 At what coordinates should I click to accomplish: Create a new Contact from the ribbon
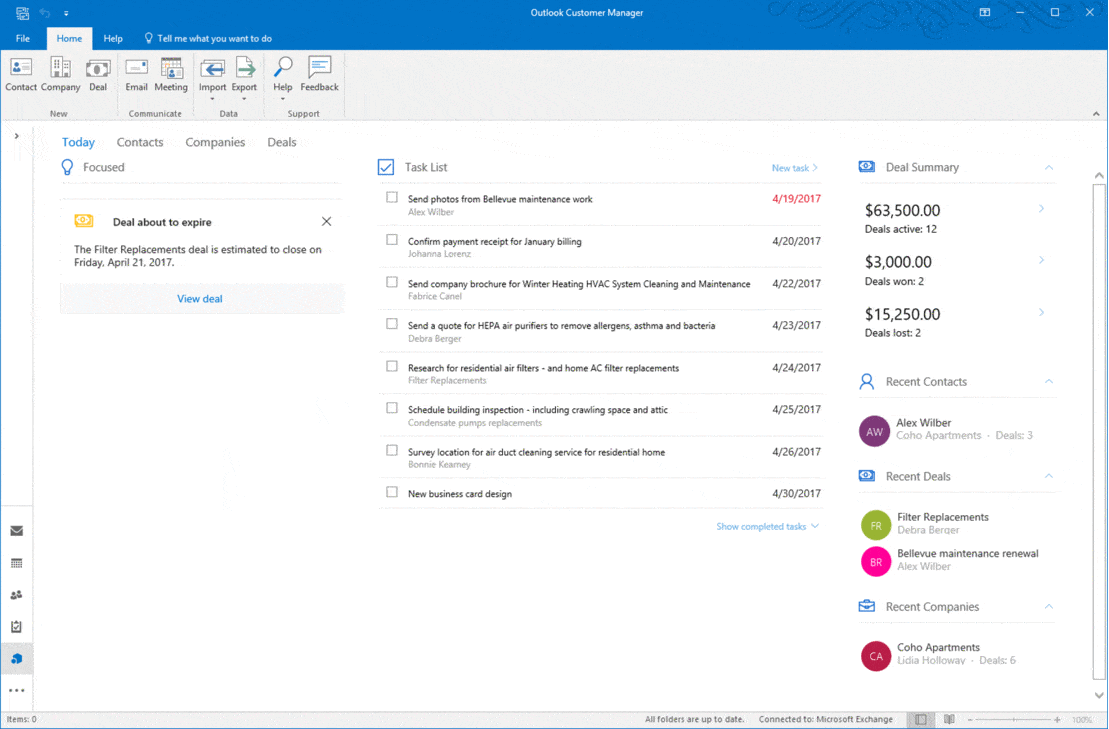(21, 75)
